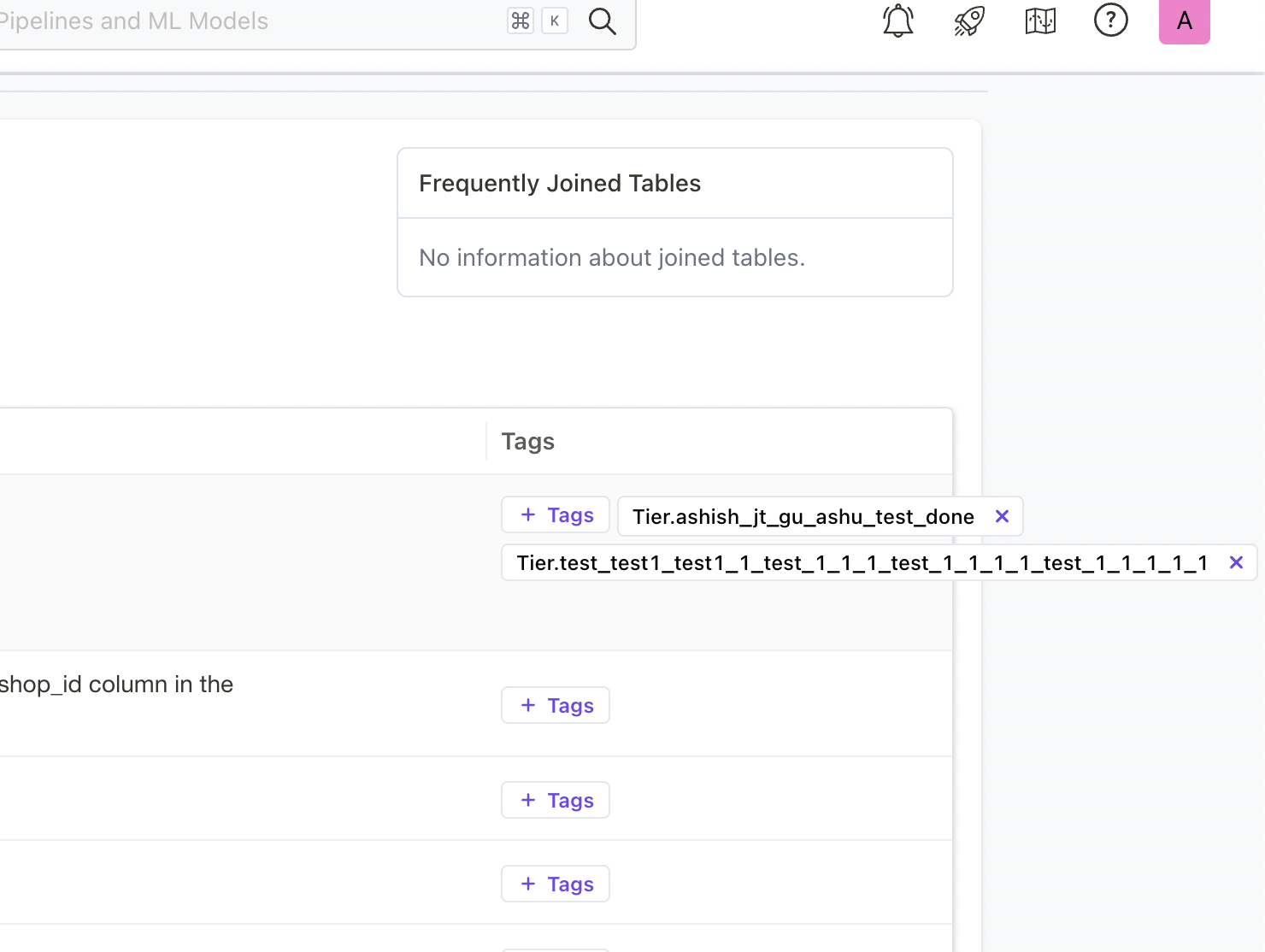1265x952 pixels.
Task: Open the user profile avatar A
Action: 1185,21
